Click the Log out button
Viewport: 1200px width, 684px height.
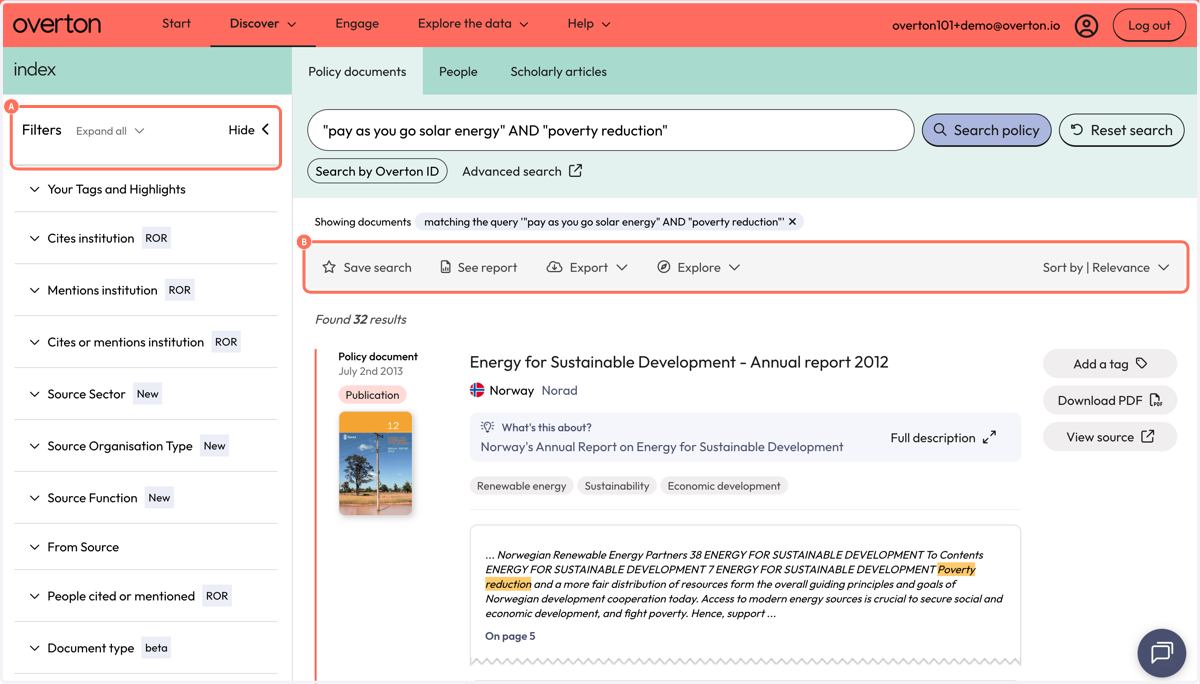[1149, 26]
